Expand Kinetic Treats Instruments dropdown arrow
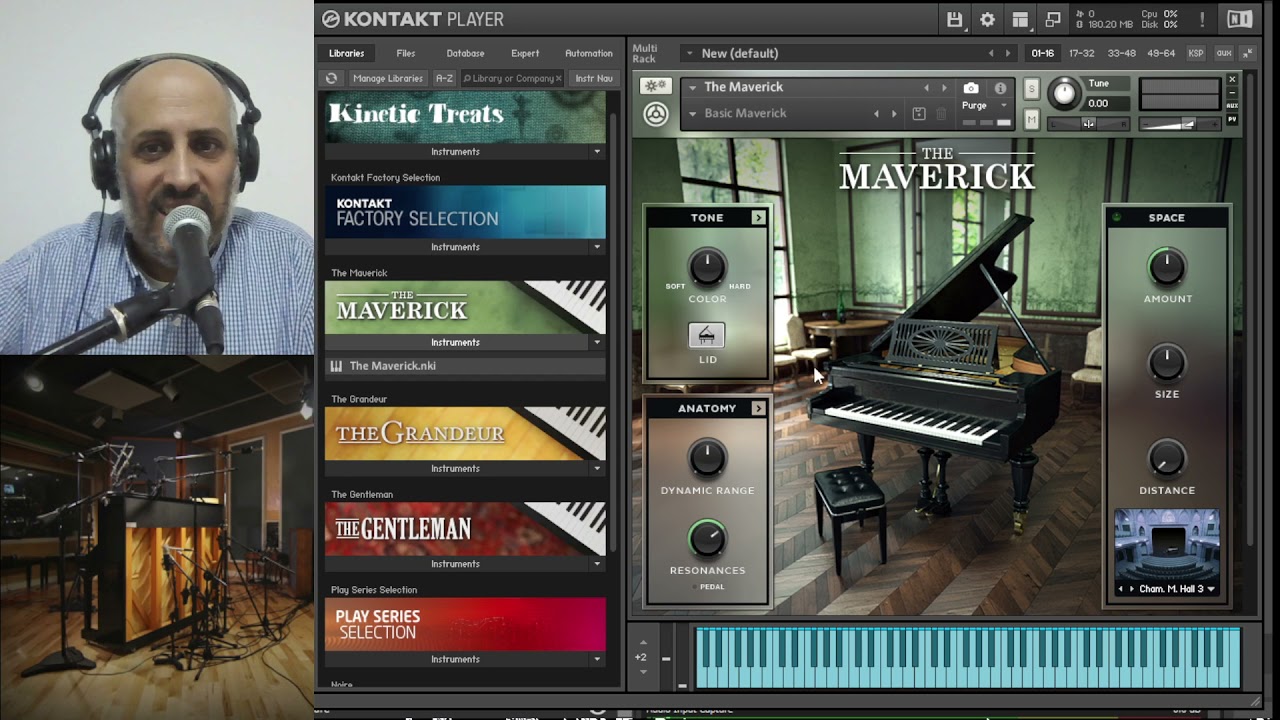This screenshot has width=1280, height=720. (597, 152)
